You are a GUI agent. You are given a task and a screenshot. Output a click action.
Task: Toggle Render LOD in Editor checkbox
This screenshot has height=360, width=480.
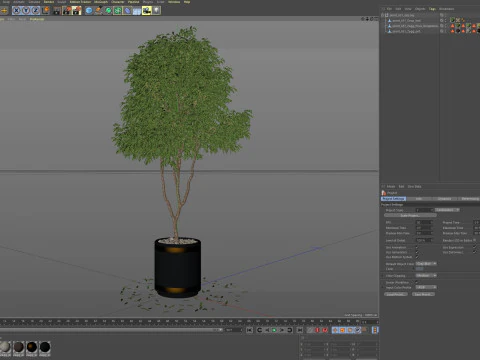point(475,240)
